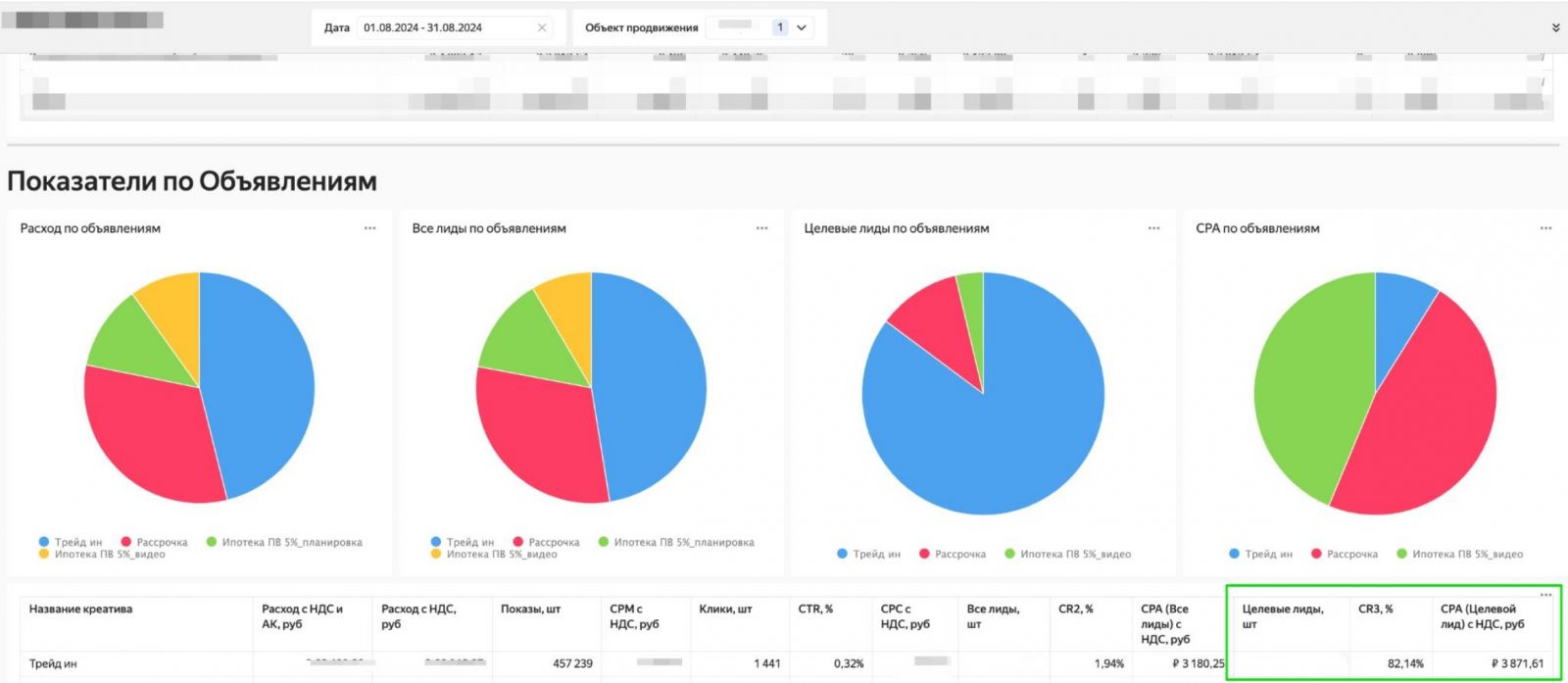The width and height of the screenshot is (1568, 683).
Task: Click "Клики, шт" column header
Action: (725, 609)
